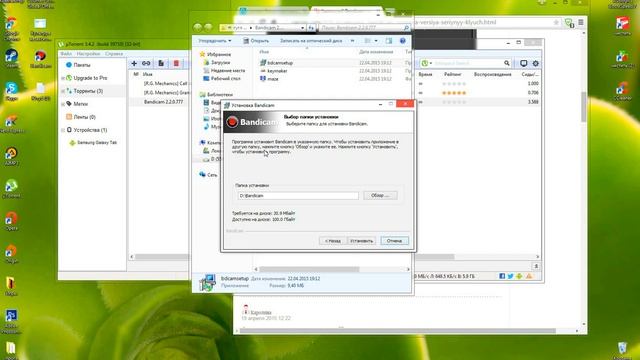Select Bandicam 2.2.0.777 torrent row
The image size is (640, 360).
coord(163,102)
